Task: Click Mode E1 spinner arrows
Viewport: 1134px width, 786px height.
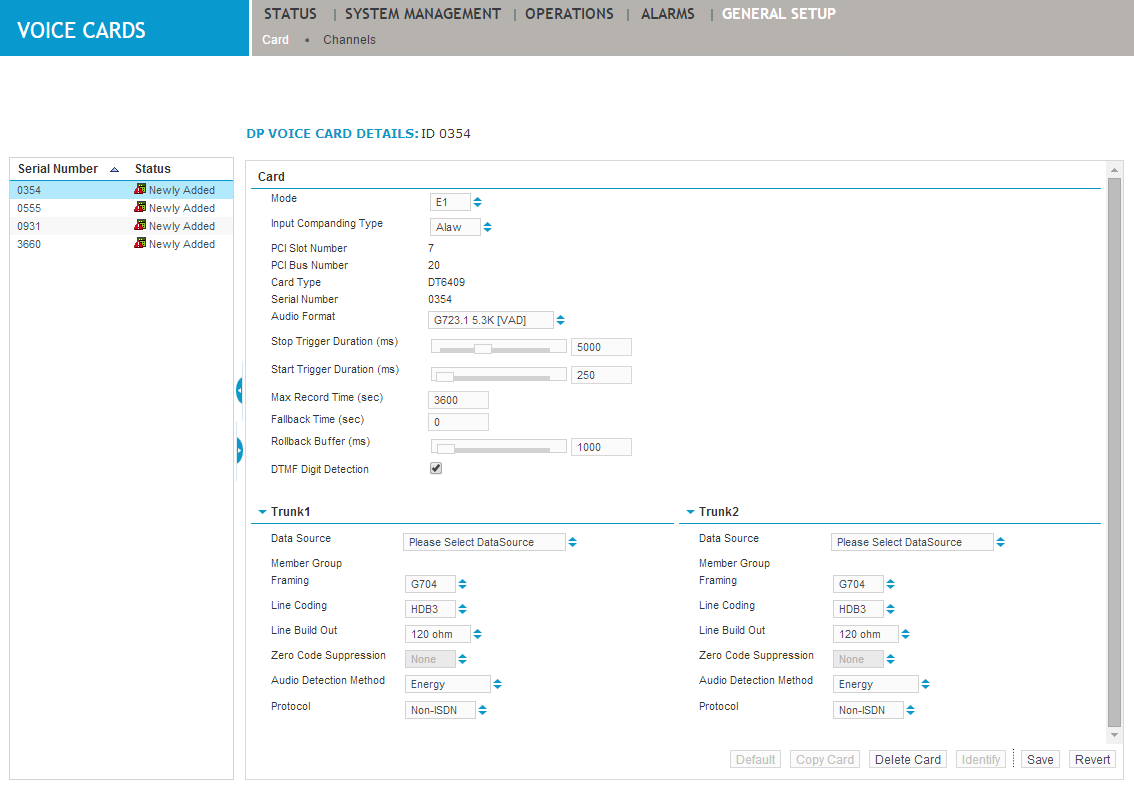Action: [x=477, y=202]
